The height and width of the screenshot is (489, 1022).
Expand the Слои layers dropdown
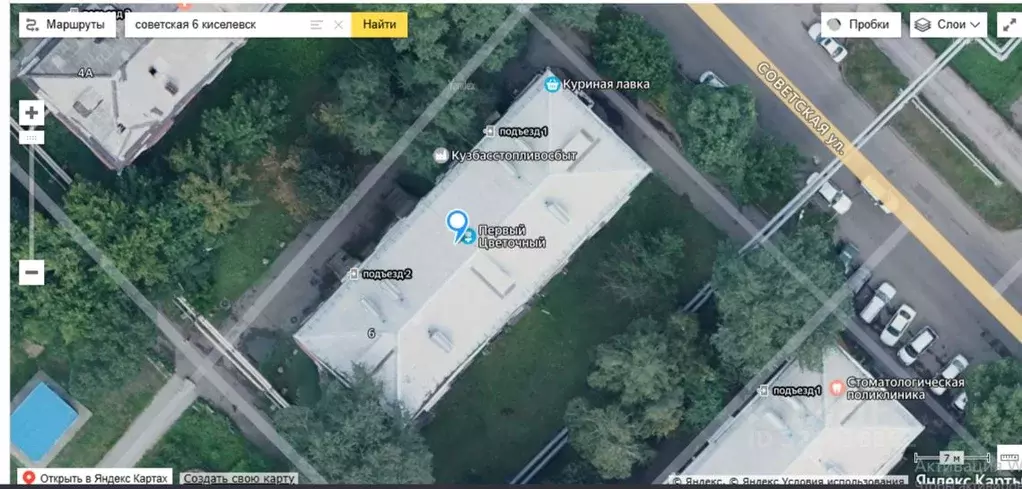(x=948, y=25)
